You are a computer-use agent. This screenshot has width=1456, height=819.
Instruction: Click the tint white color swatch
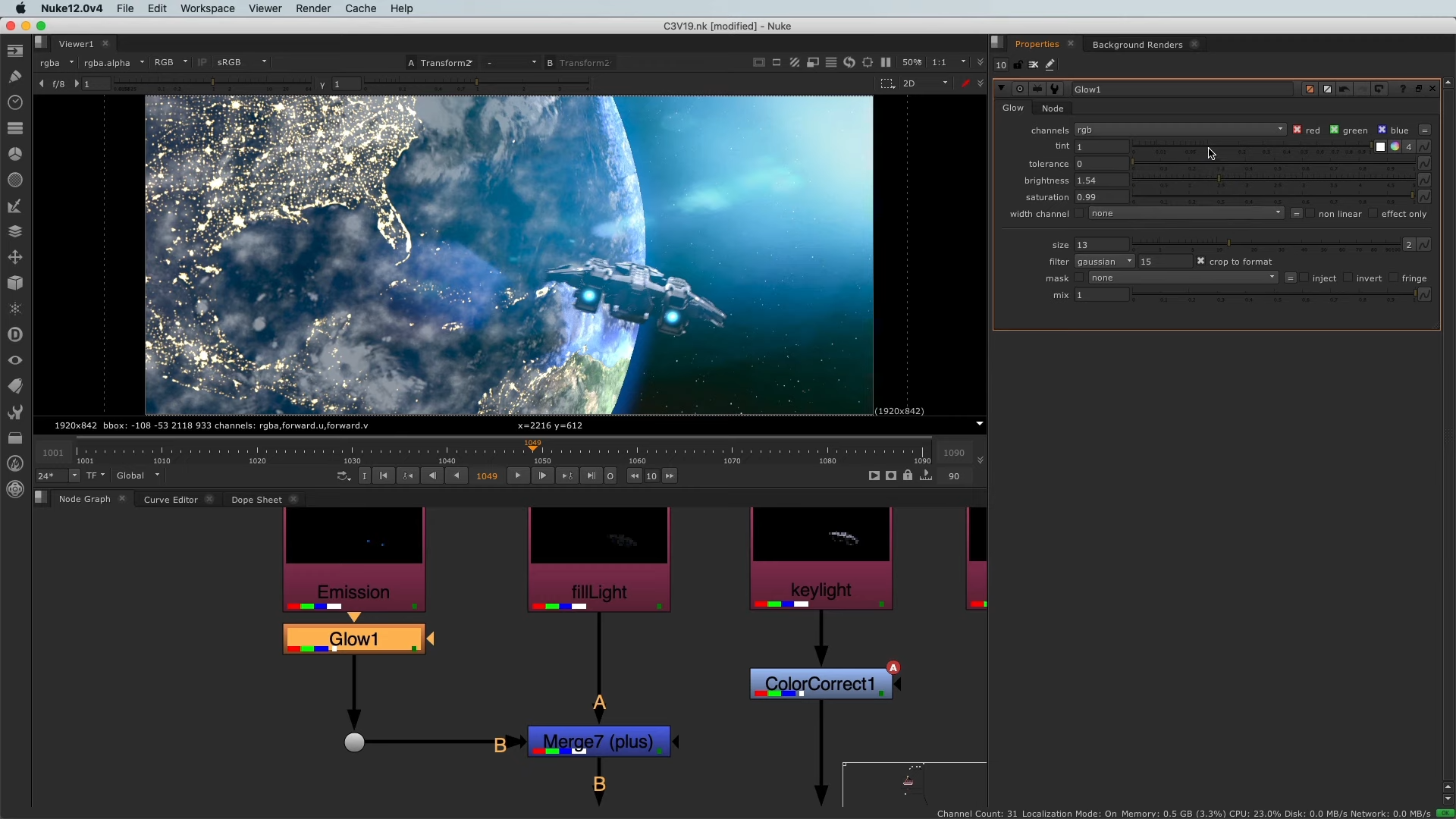1381,147
